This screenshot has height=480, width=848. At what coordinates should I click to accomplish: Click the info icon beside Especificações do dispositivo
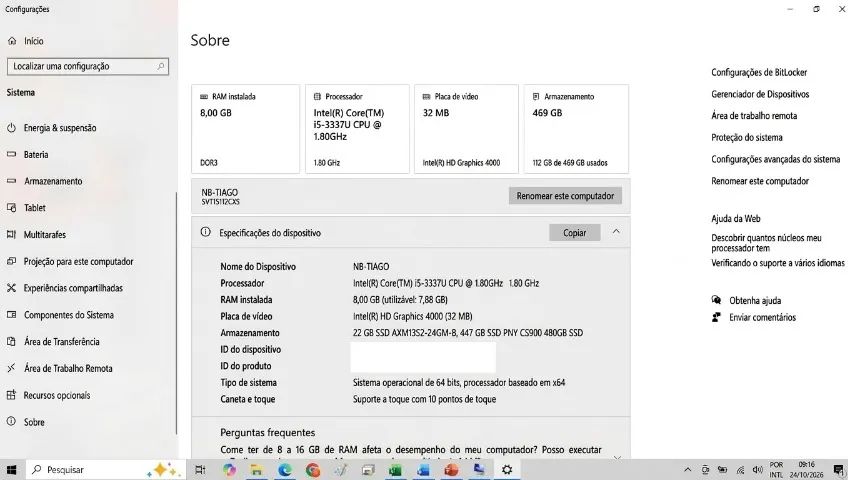(x=206, y=232)
